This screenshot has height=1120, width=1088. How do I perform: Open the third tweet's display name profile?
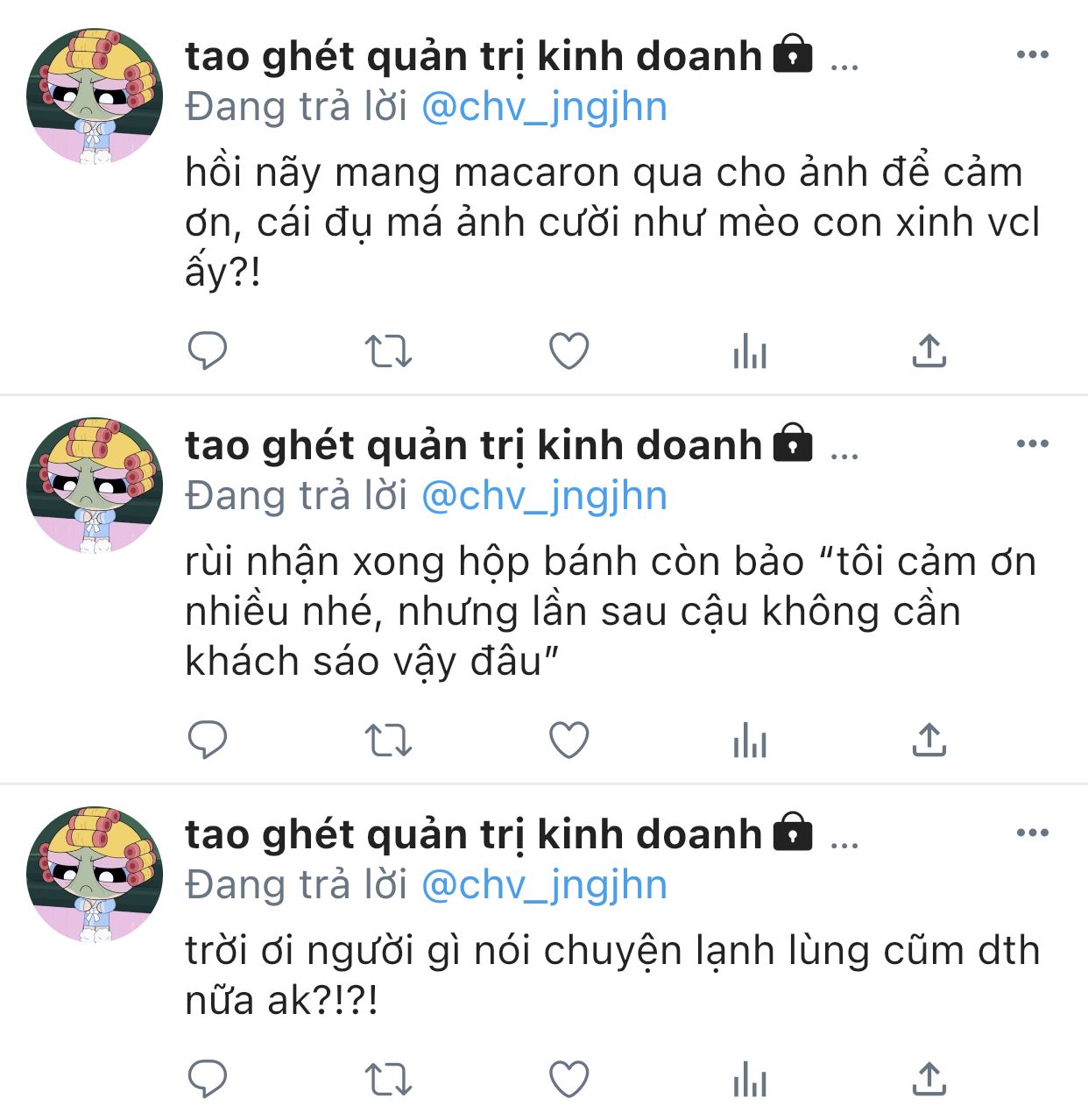tap(473, 835)
